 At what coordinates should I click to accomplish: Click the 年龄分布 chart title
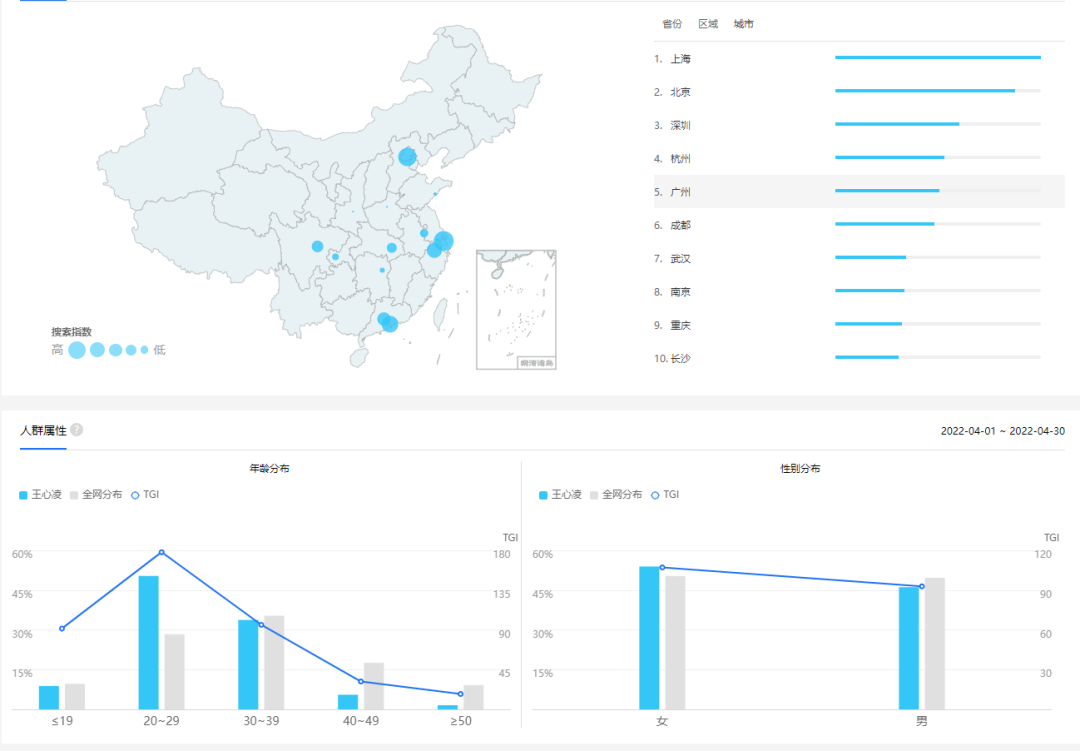coord(269,469)
